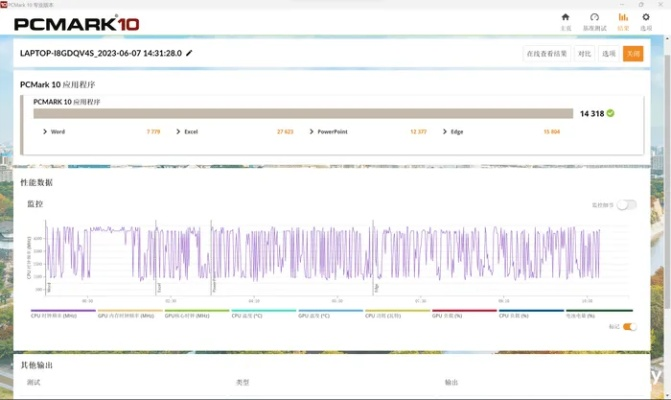Expand the PowerPoint score details
Screen dimensions: 671x400
[x=311, y=131]
